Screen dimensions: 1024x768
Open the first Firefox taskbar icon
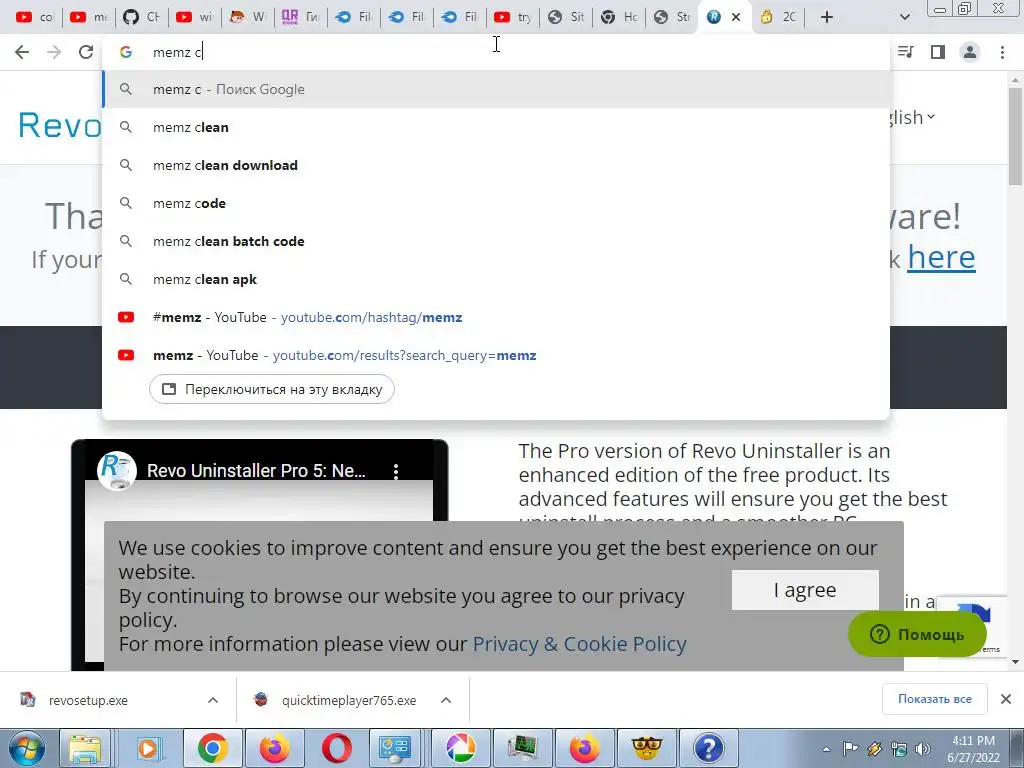tap(274, 748)
